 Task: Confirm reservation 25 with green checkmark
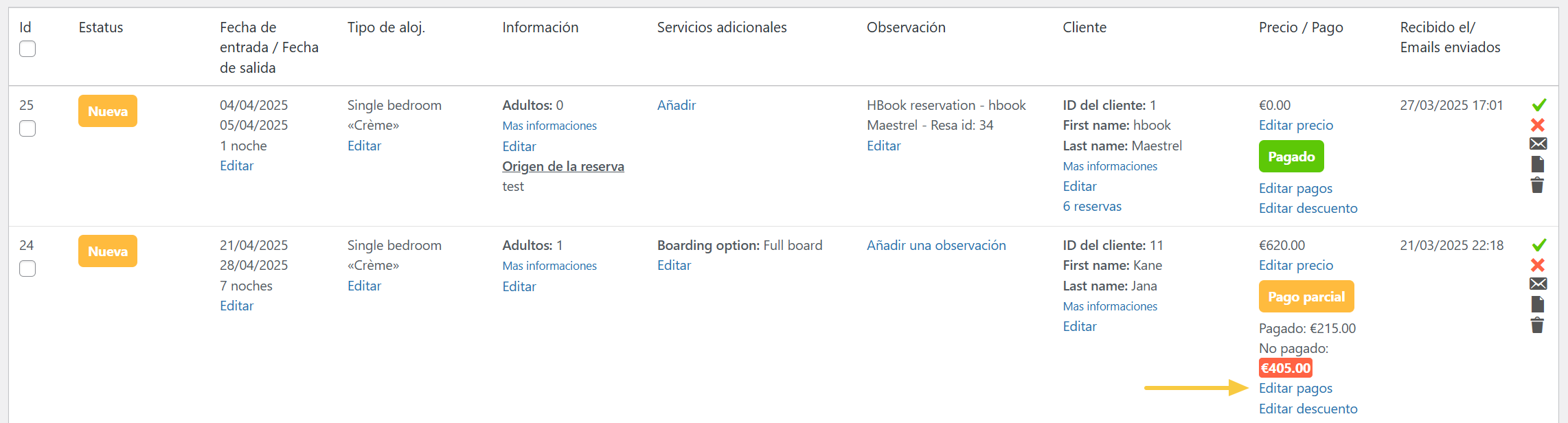click(x=1538, y=105)
